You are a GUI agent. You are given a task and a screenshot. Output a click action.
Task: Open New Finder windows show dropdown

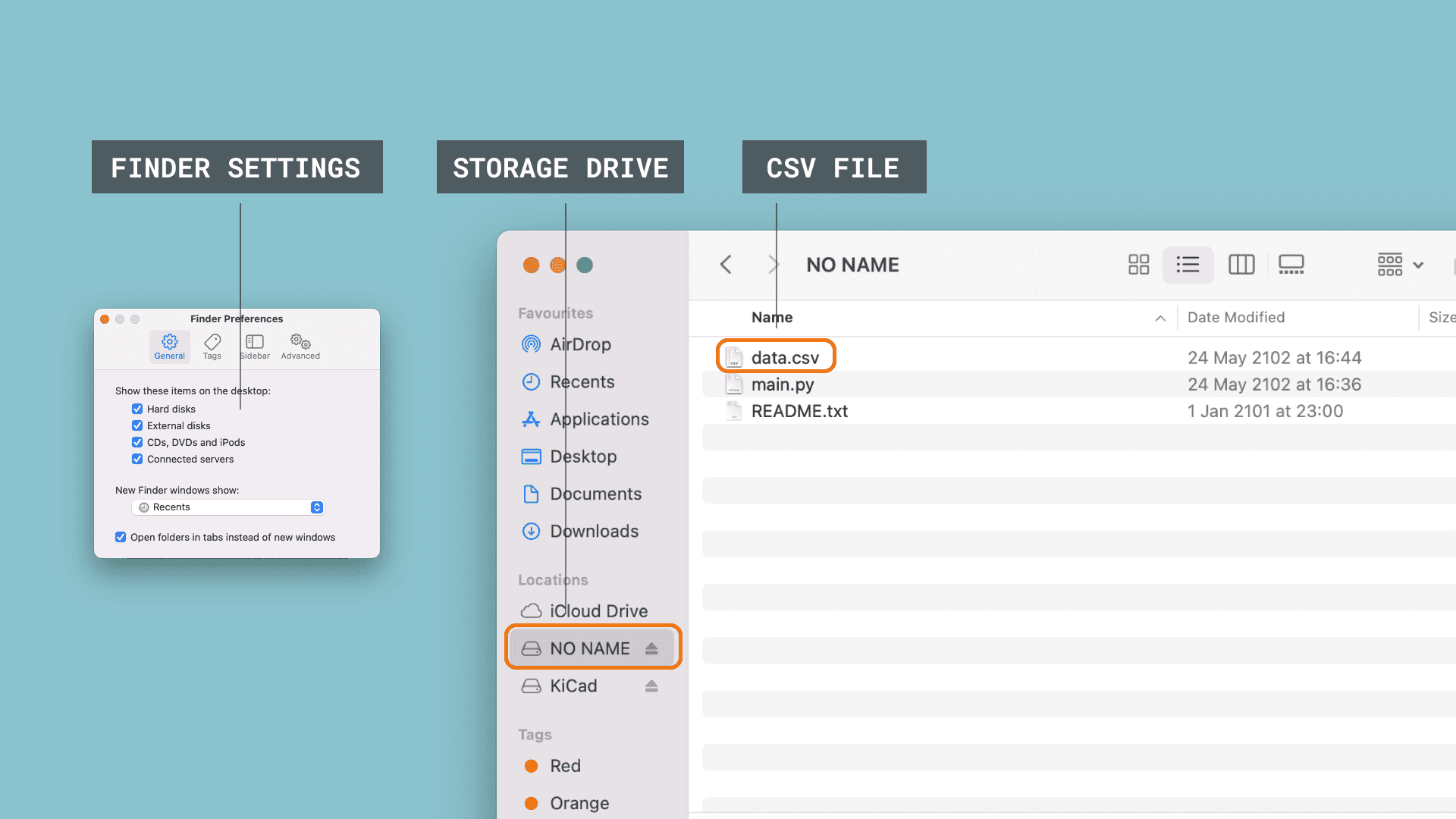click(x=228, y=507)
